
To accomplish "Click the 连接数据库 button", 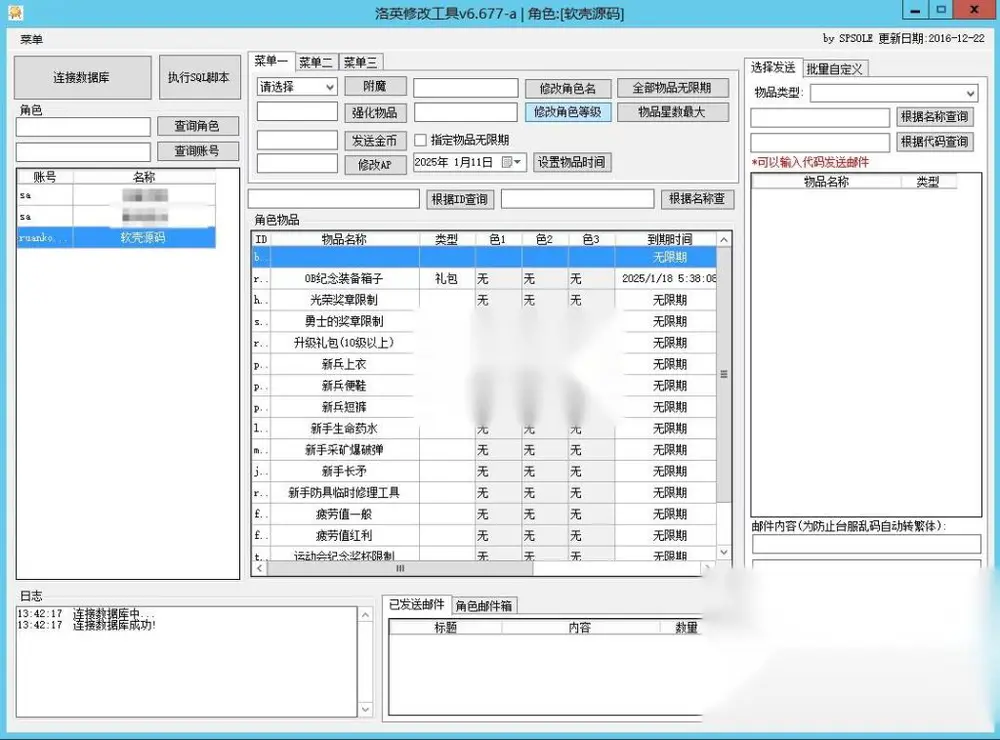I will click(x=82, y=78).
